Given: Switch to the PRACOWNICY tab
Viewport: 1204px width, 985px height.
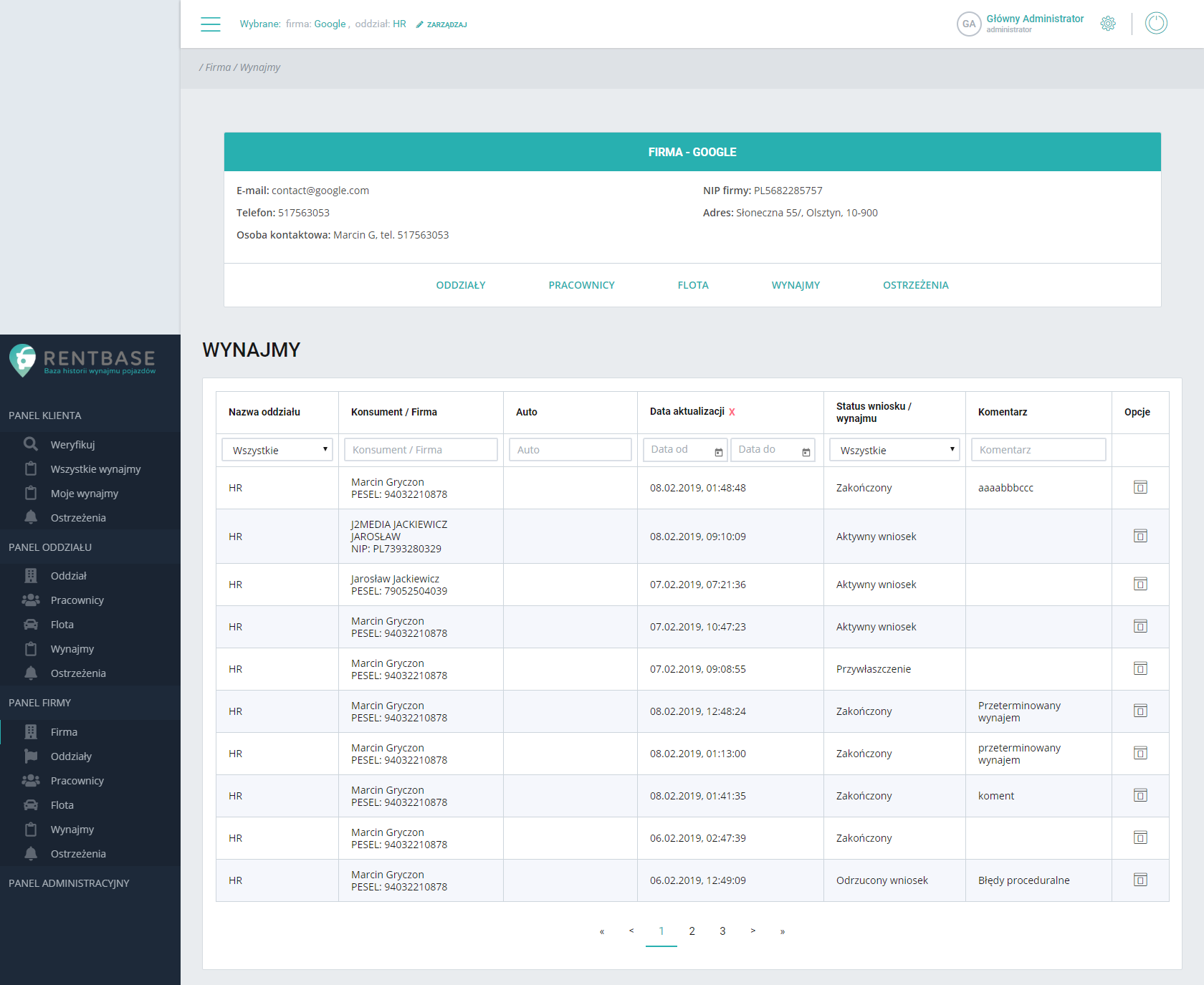Looking at the screenshot, I should (582, 285).
